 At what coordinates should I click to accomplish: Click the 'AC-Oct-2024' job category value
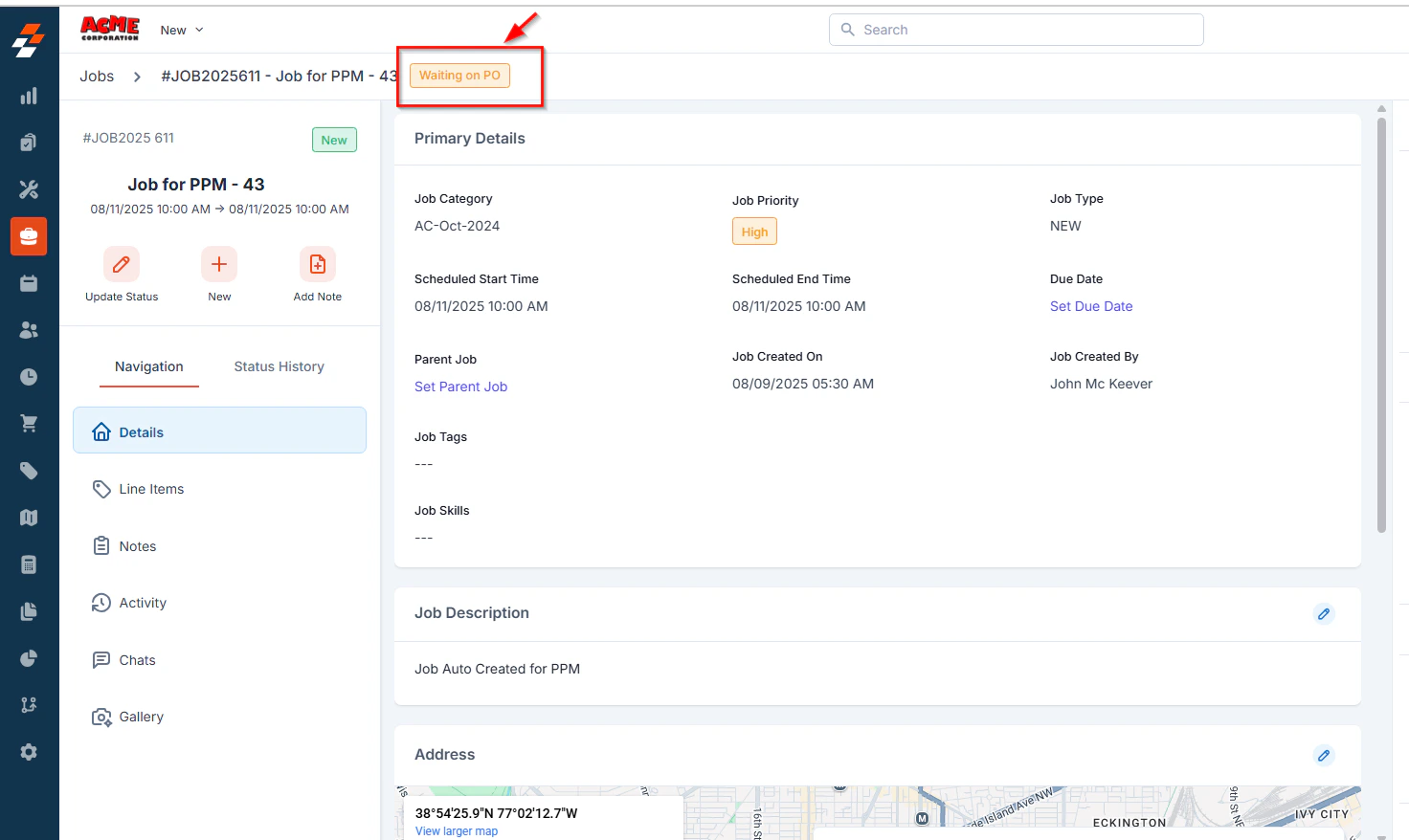(457, 226)
